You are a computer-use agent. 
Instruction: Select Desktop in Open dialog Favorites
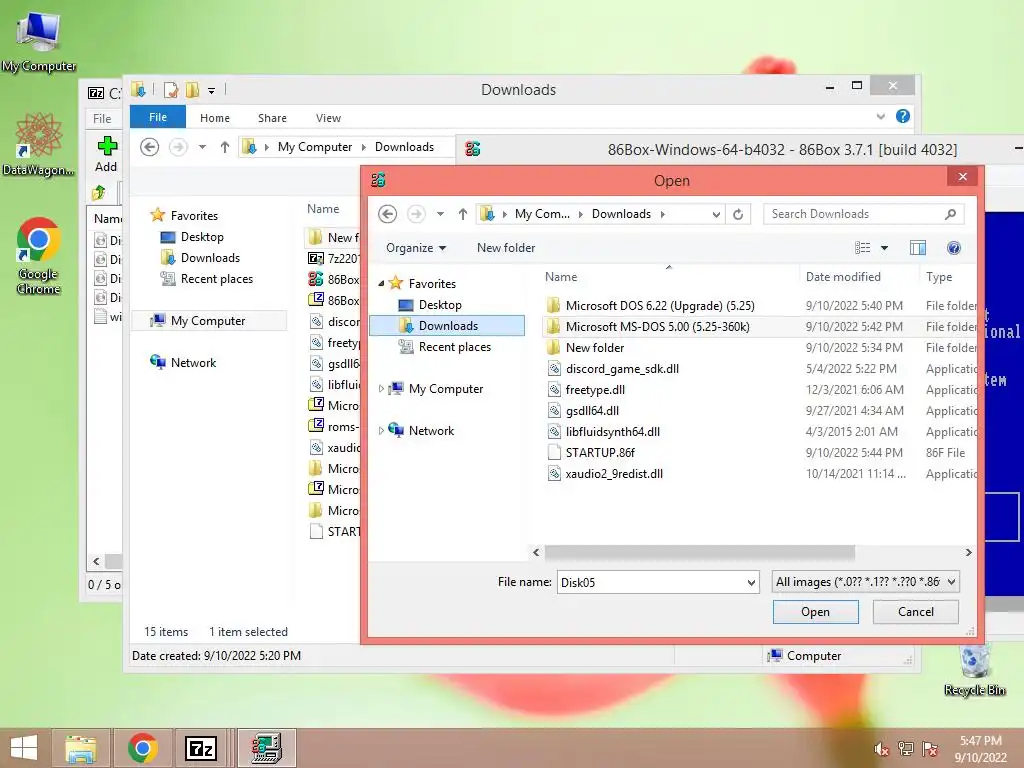(440, 305)
